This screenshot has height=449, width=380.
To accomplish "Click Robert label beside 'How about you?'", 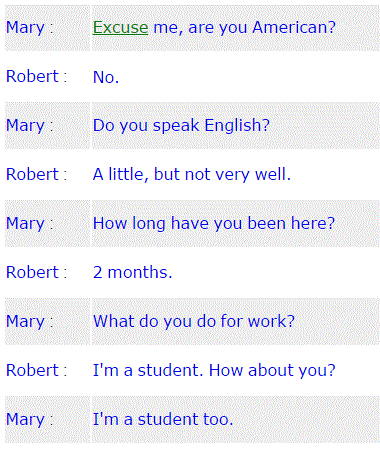I will [x=37, y=370].
